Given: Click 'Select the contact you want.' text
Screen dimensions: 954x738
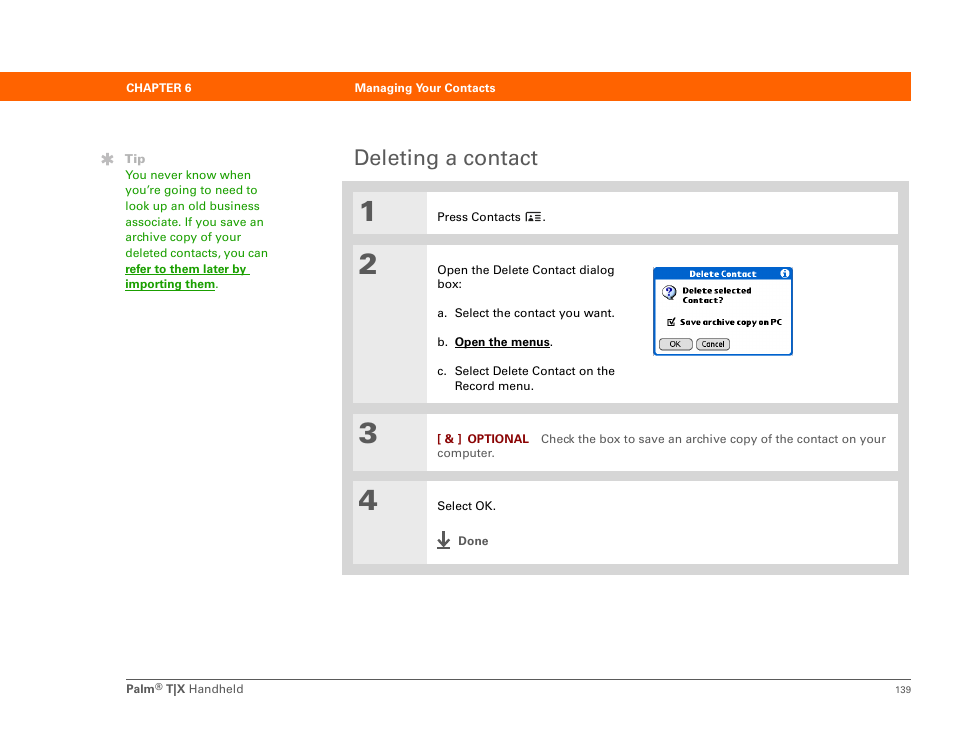Looking at the screenshot, I should (x=535, y=313).
